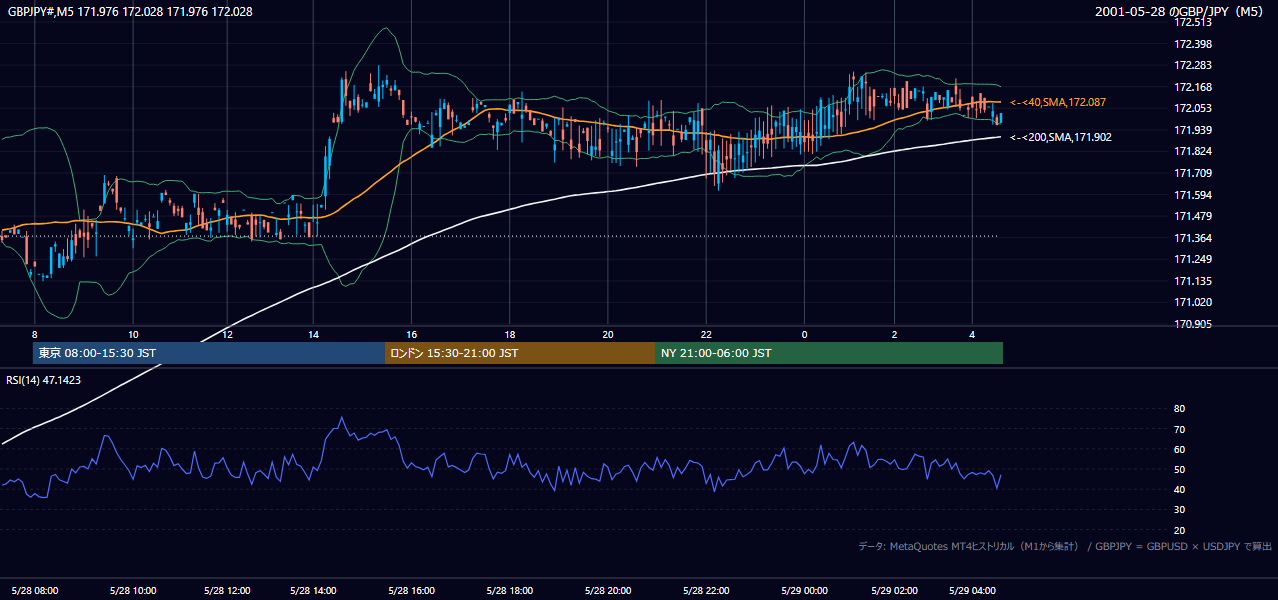Click the 171.709 price axis label
This screenshot has width=1278, height=600.
coord(1192,173)
